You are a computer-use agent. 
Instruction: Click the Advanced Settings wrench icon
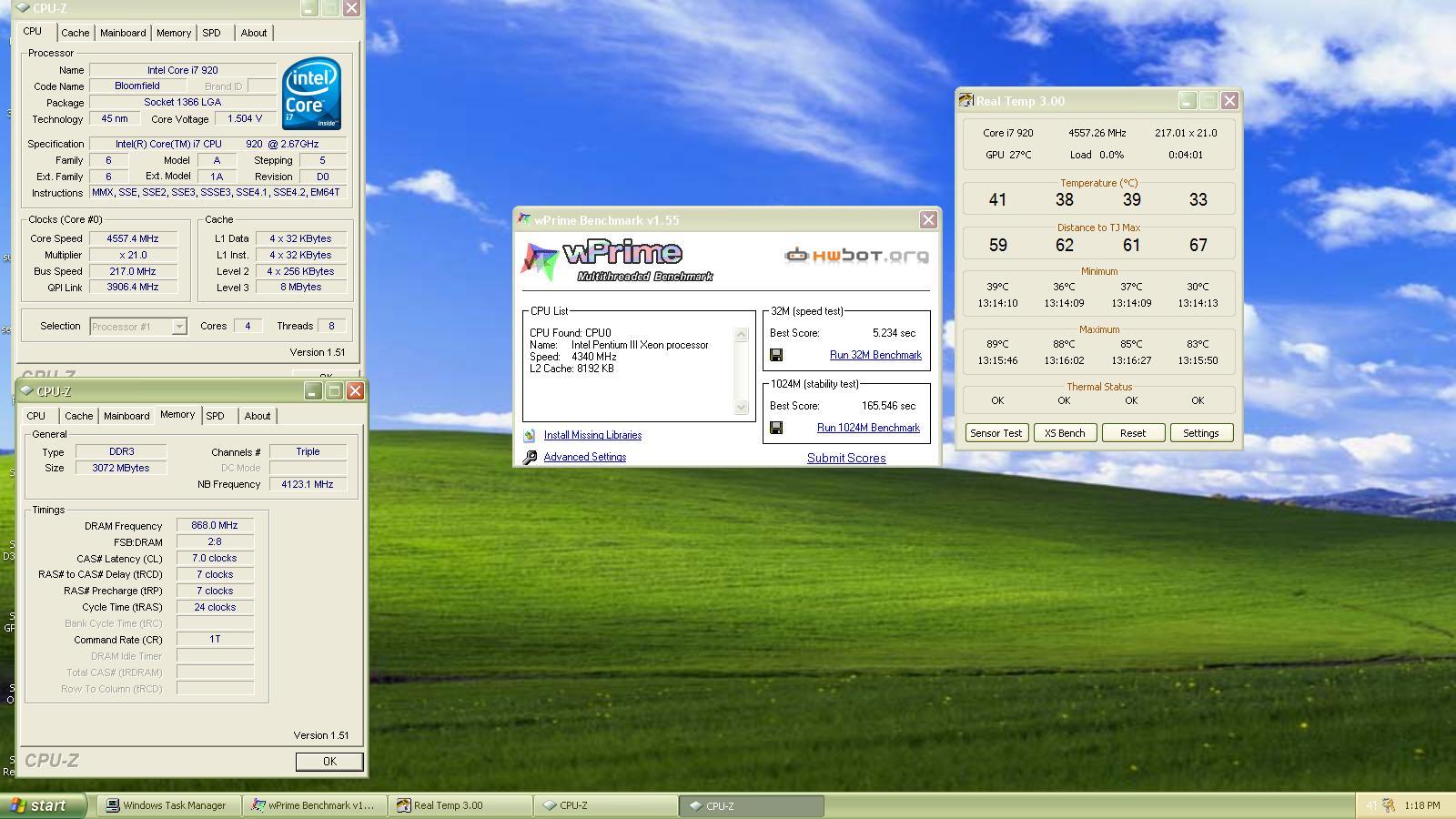tap(530, 457)
